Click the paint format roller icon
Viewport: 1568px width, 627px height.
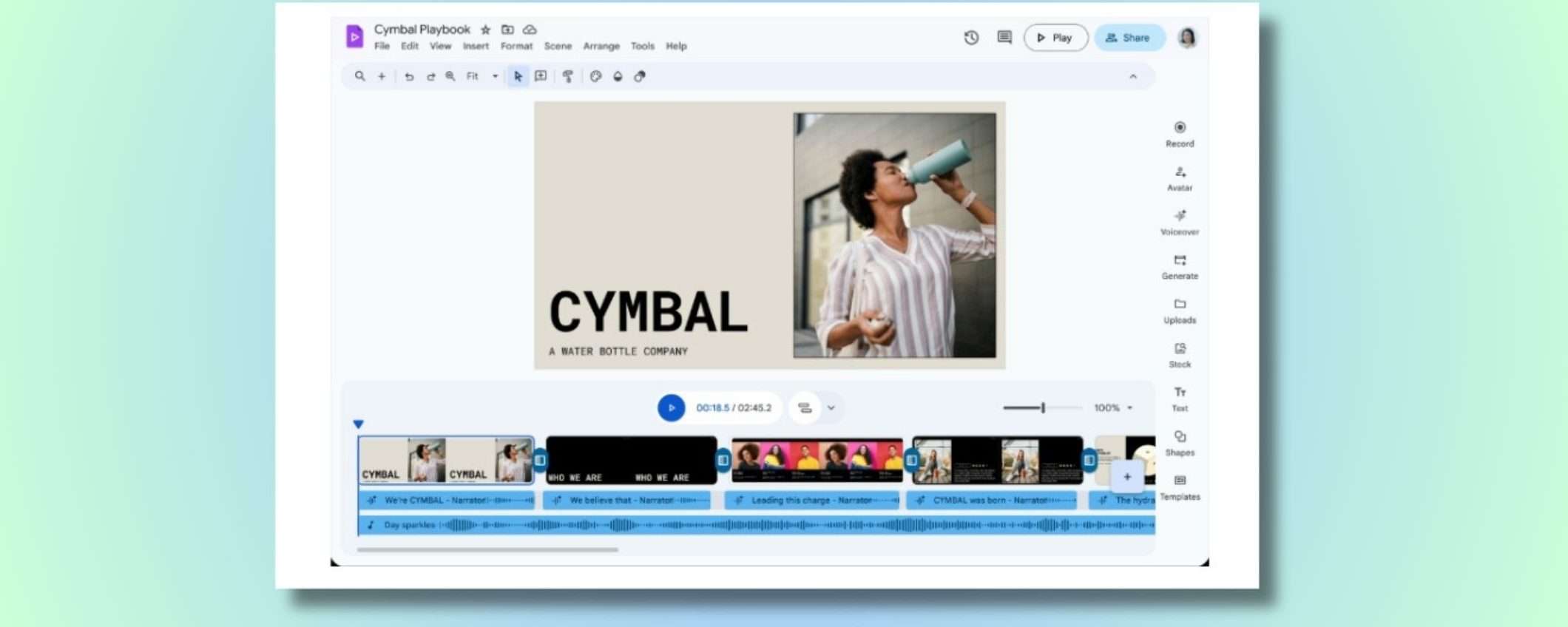click(568, 76)
